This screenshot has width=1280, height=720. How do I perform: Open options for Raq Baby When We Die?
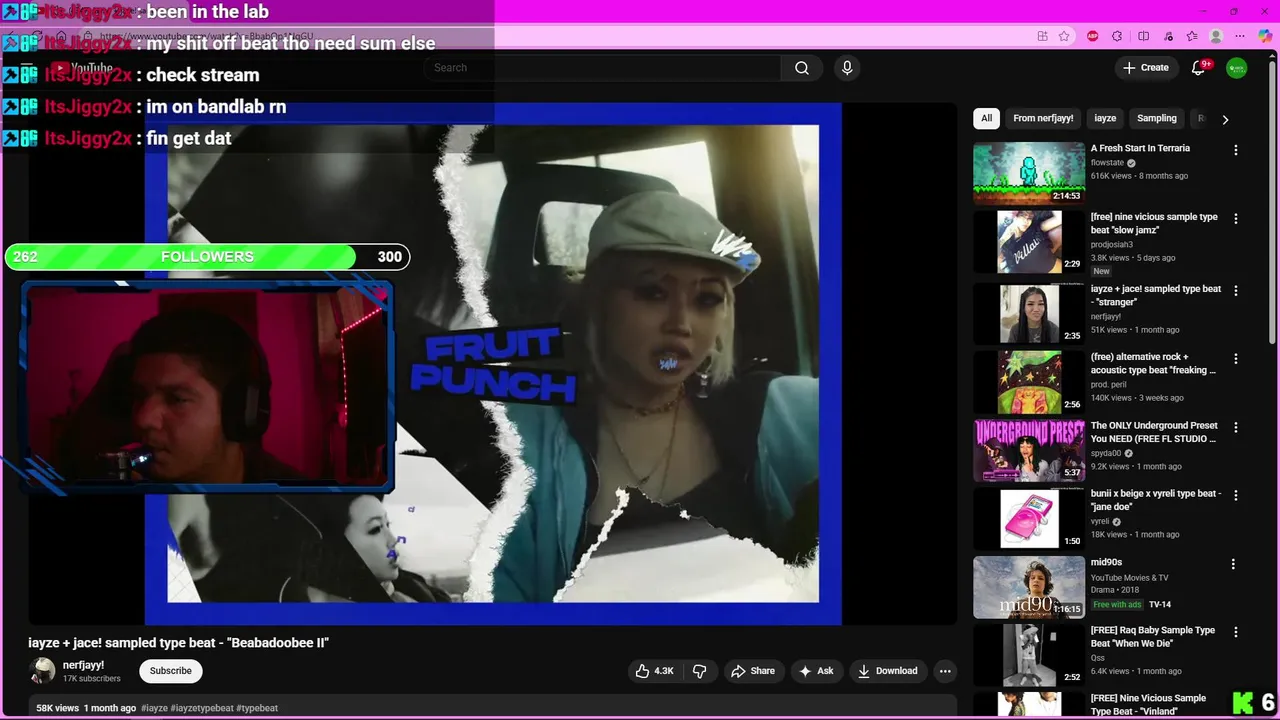click(1236, 632)
